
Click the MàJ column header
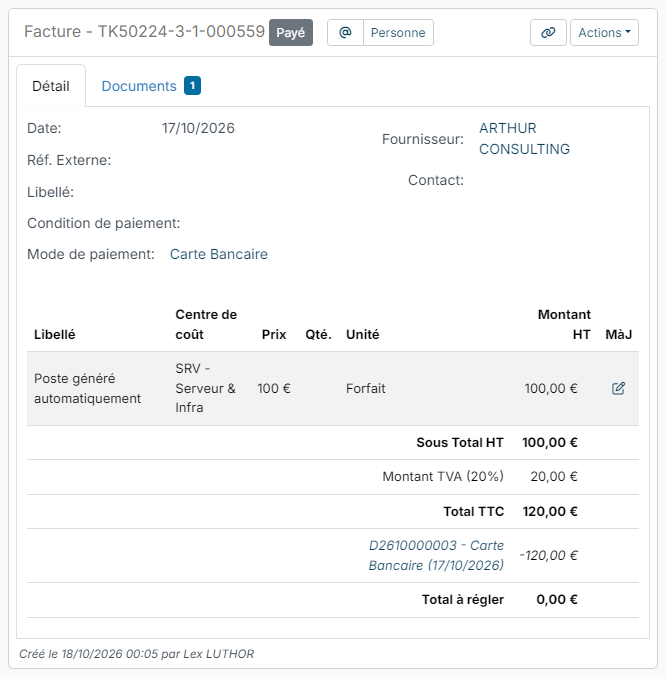point(619,334)
